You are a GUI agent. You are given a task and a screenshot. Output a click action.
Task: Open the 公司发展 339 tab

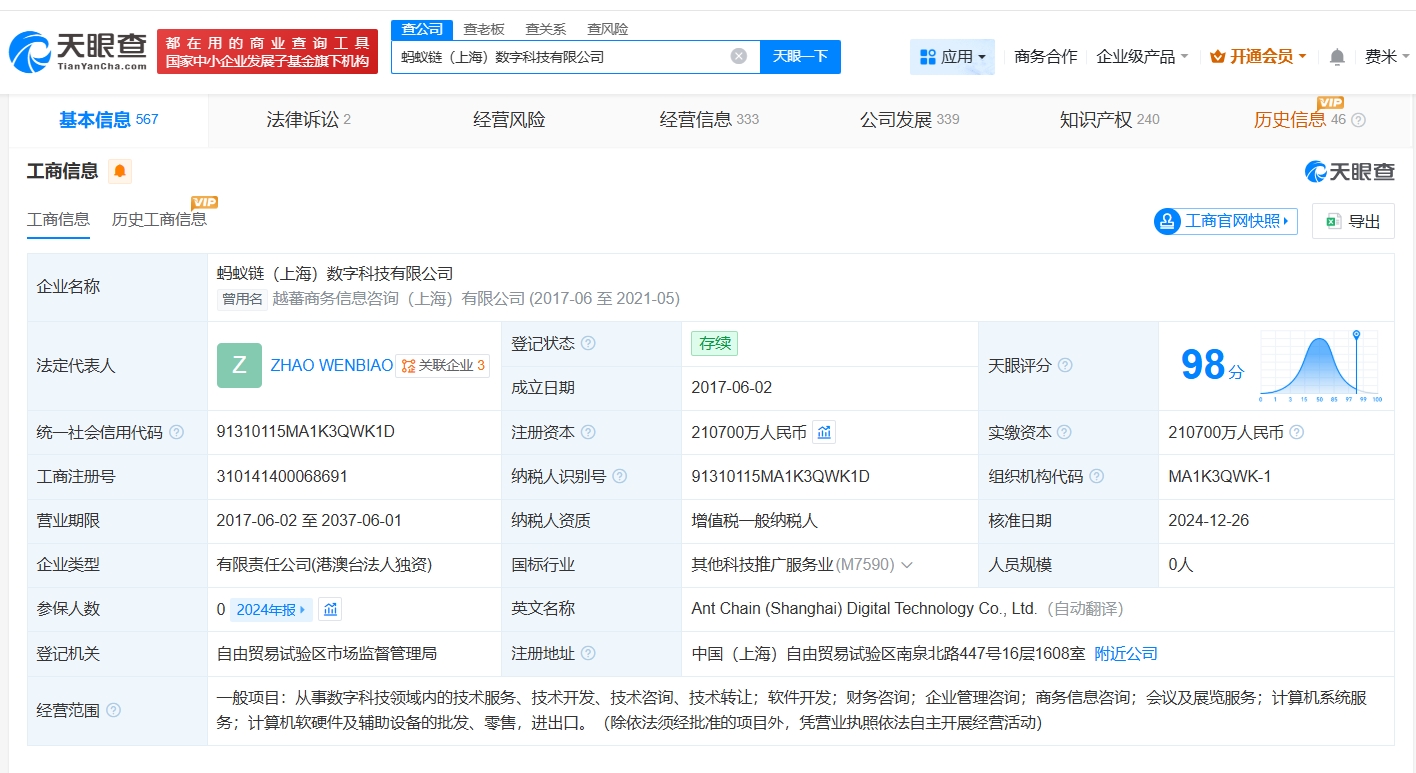click(x=909, y=120)
